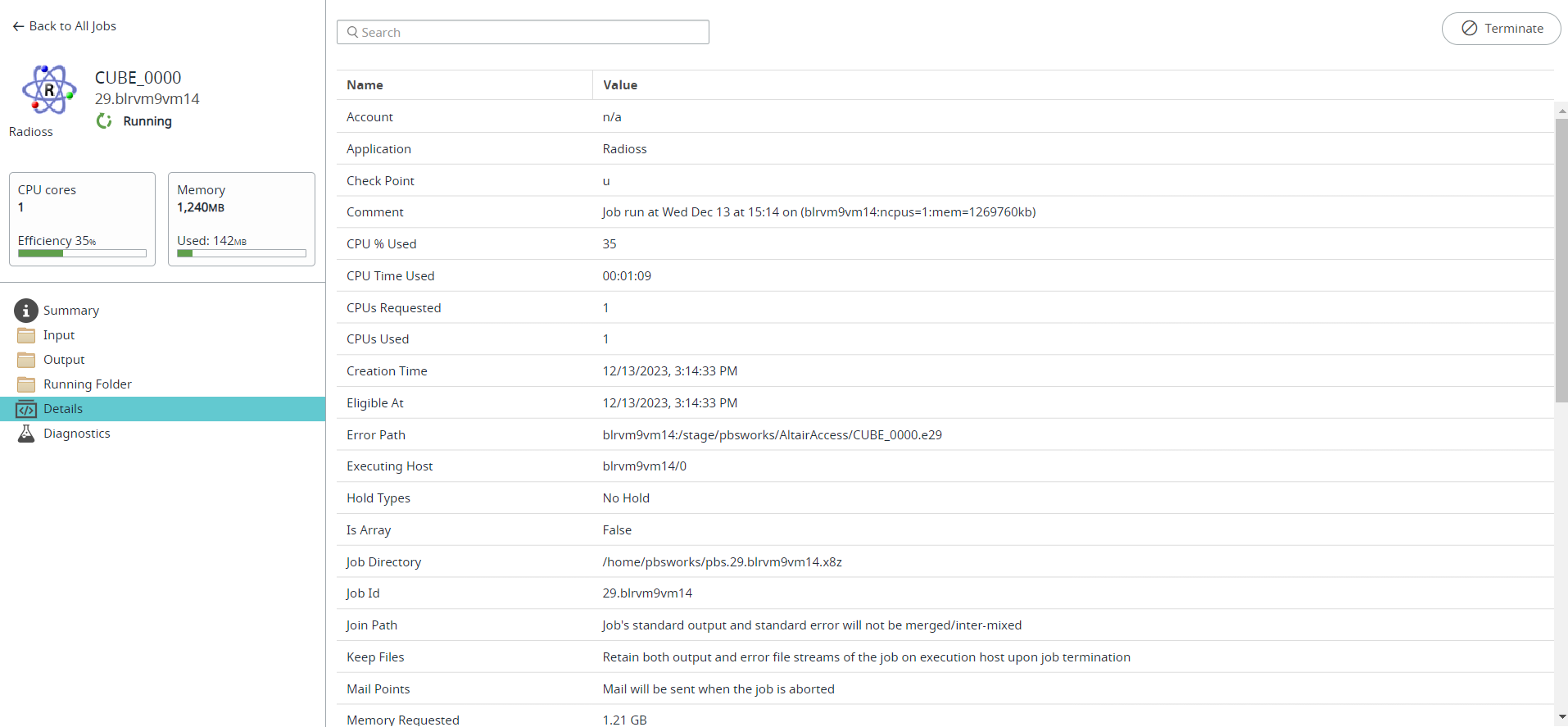Click the Output folder icon
Viewport: 1568px width, 727px height.
[26, 360]
